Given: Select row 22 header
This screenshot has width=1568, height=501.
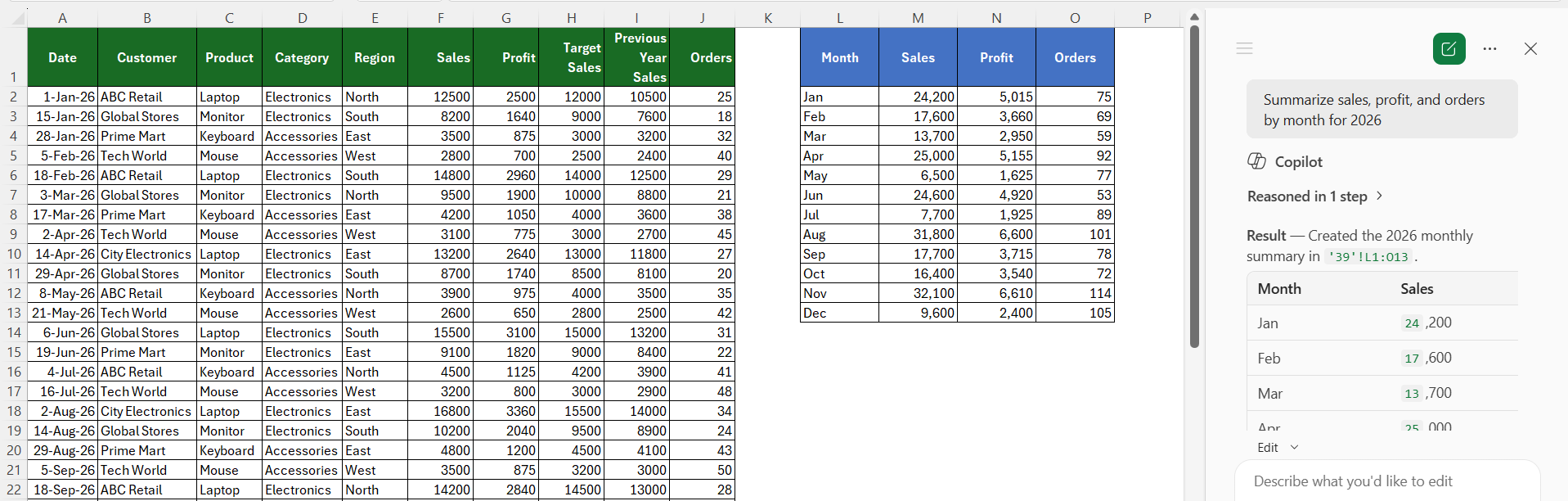Looking at the screenshot, I should [x=14, y=490].
